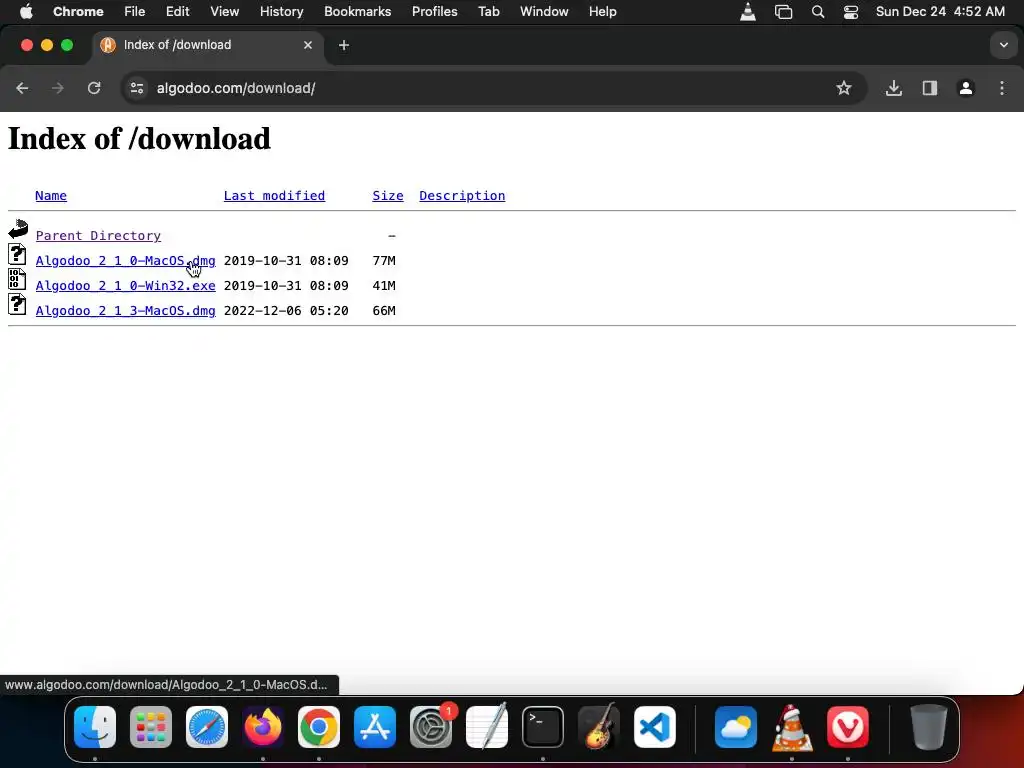The width and height of the screenshot is (1024, 768).
Task: Open a new tab with plus button
Action: [x=344, y=45]
